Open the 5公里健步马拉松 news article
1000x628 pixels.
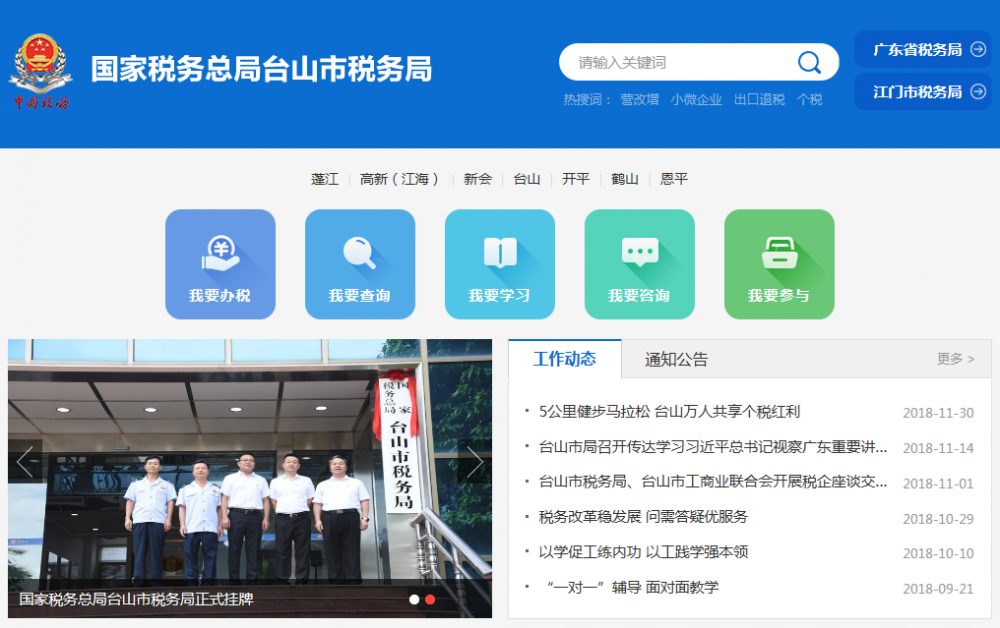coord(669,412)
